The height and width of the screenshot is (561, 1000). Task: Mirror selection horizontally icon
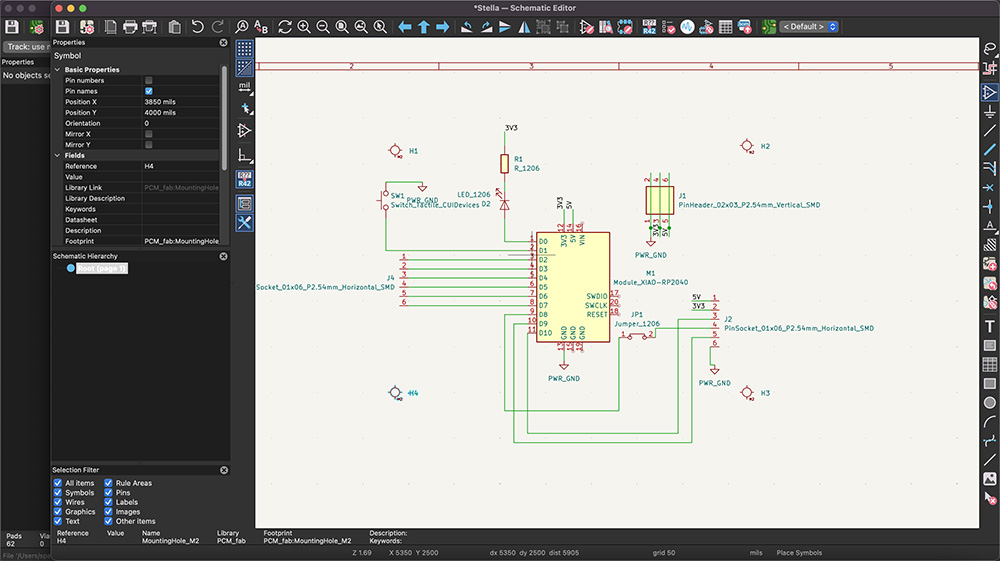(x=524, y=27)
